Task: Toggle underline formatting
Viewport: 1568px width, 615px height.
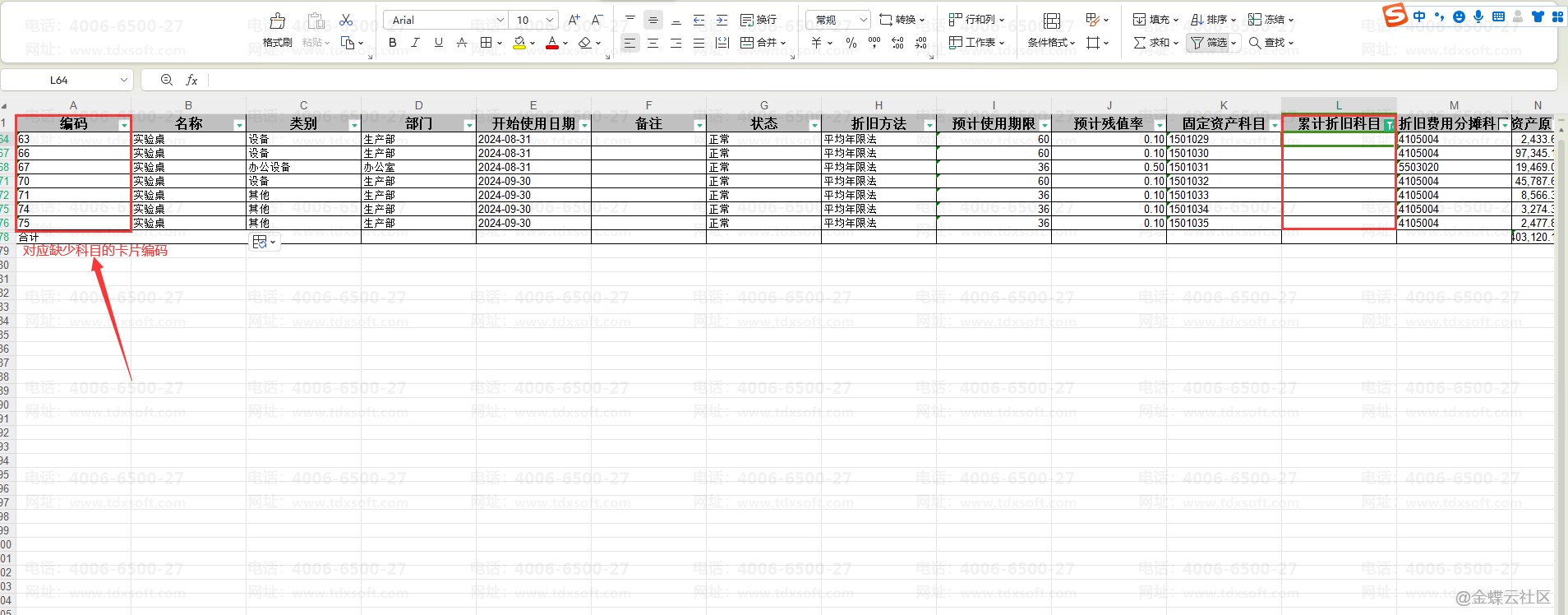Action: 439,43
